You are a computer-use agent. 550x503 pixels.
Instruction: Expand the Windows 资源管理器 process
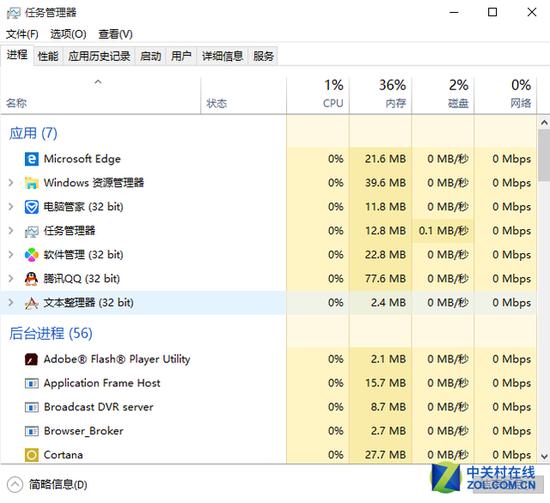point(11,183)
